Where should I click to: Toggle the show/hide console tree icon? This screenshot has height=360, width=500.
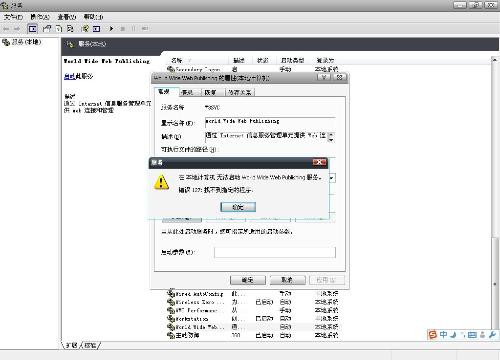click(32, 29)
